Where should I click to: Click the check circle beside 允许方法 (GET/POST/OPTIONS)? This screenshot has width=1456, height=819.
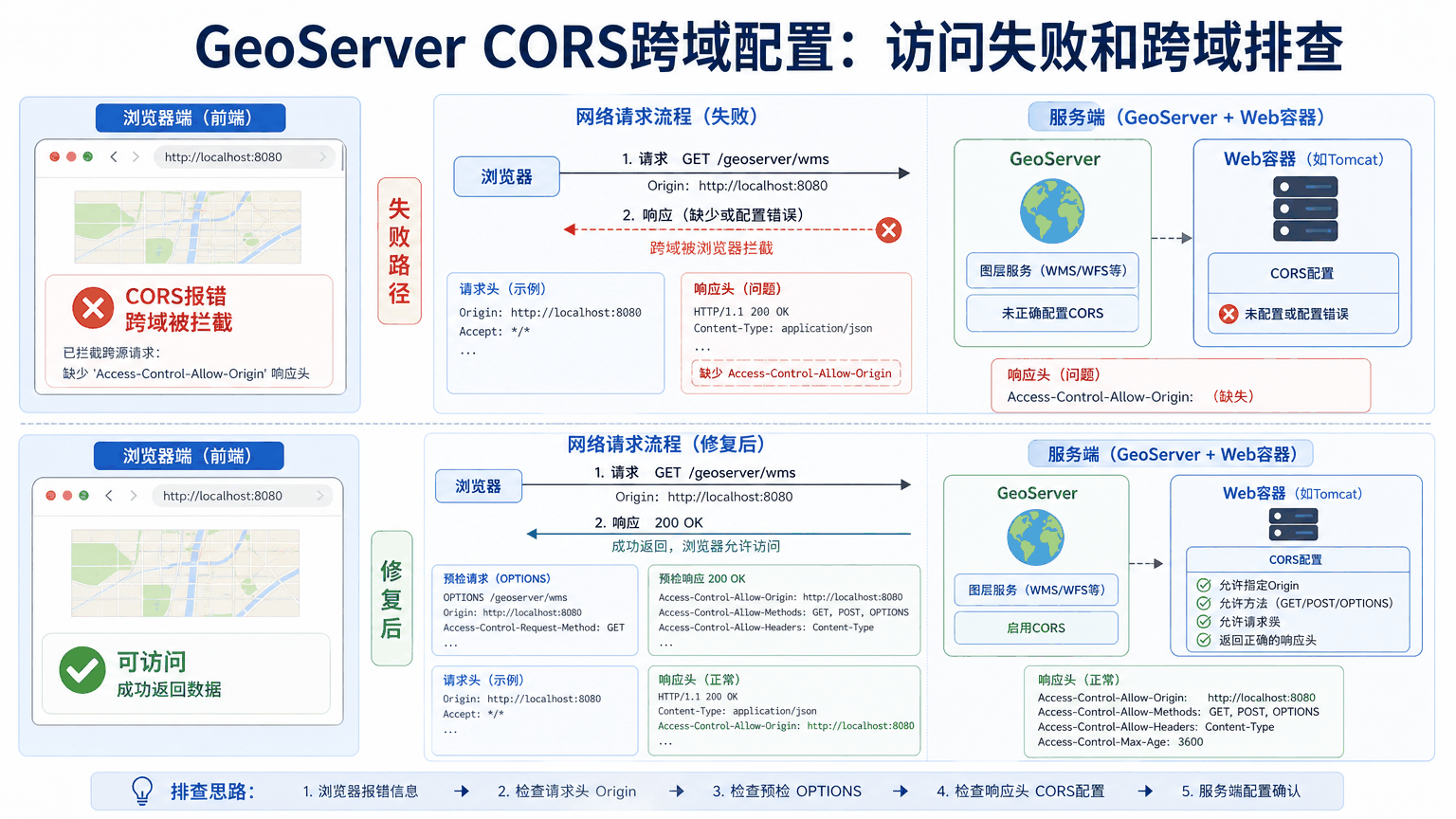click(1204, 603)
